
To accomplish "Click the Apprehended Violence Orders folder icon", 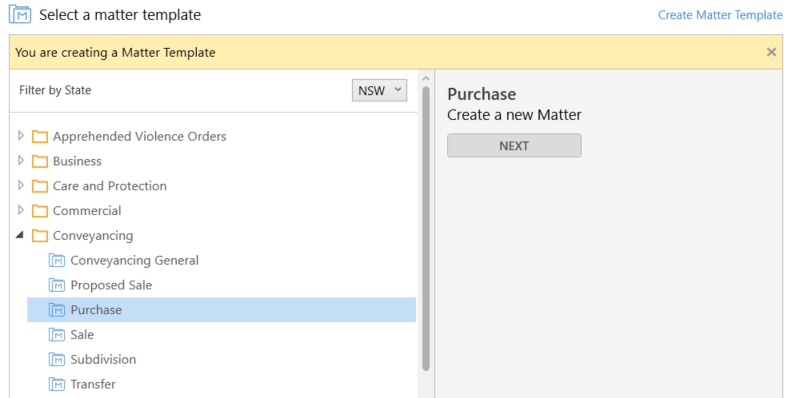I will pos(40,136).
